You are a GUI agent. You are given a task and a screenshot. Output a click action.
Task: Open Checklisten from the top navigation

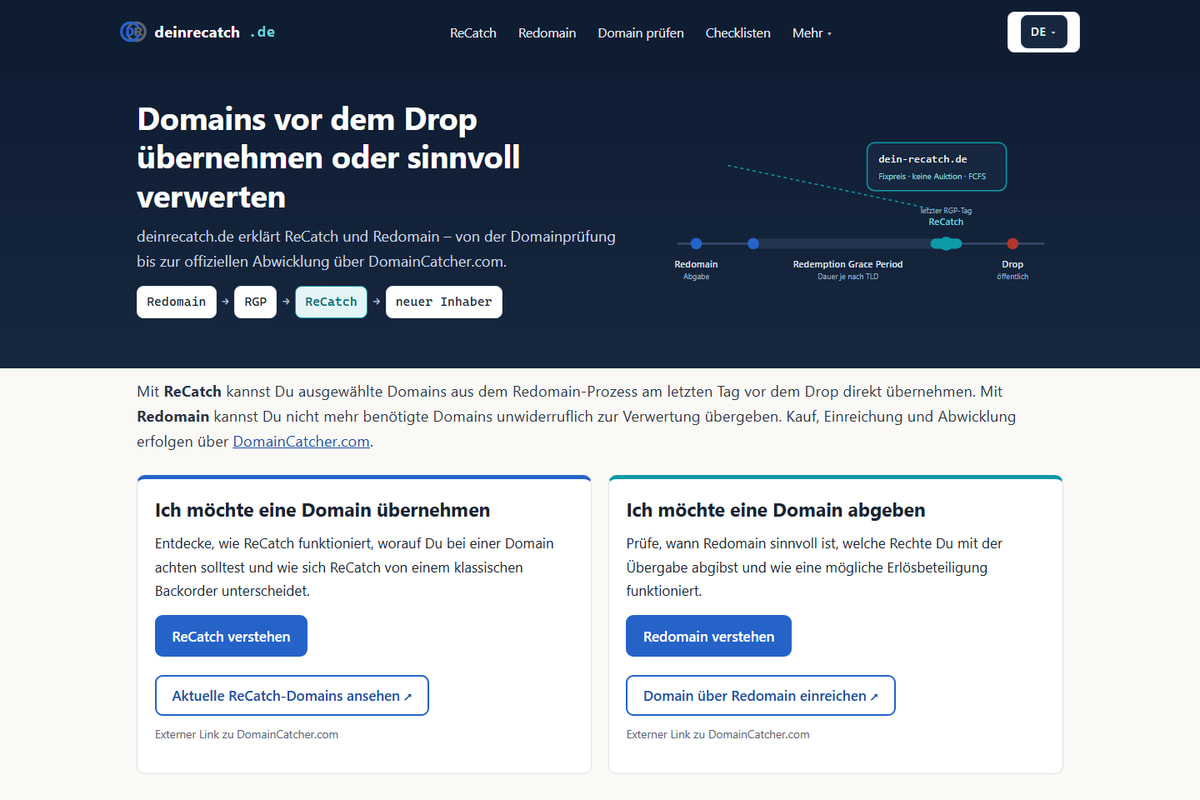click(x=738, y=33)
